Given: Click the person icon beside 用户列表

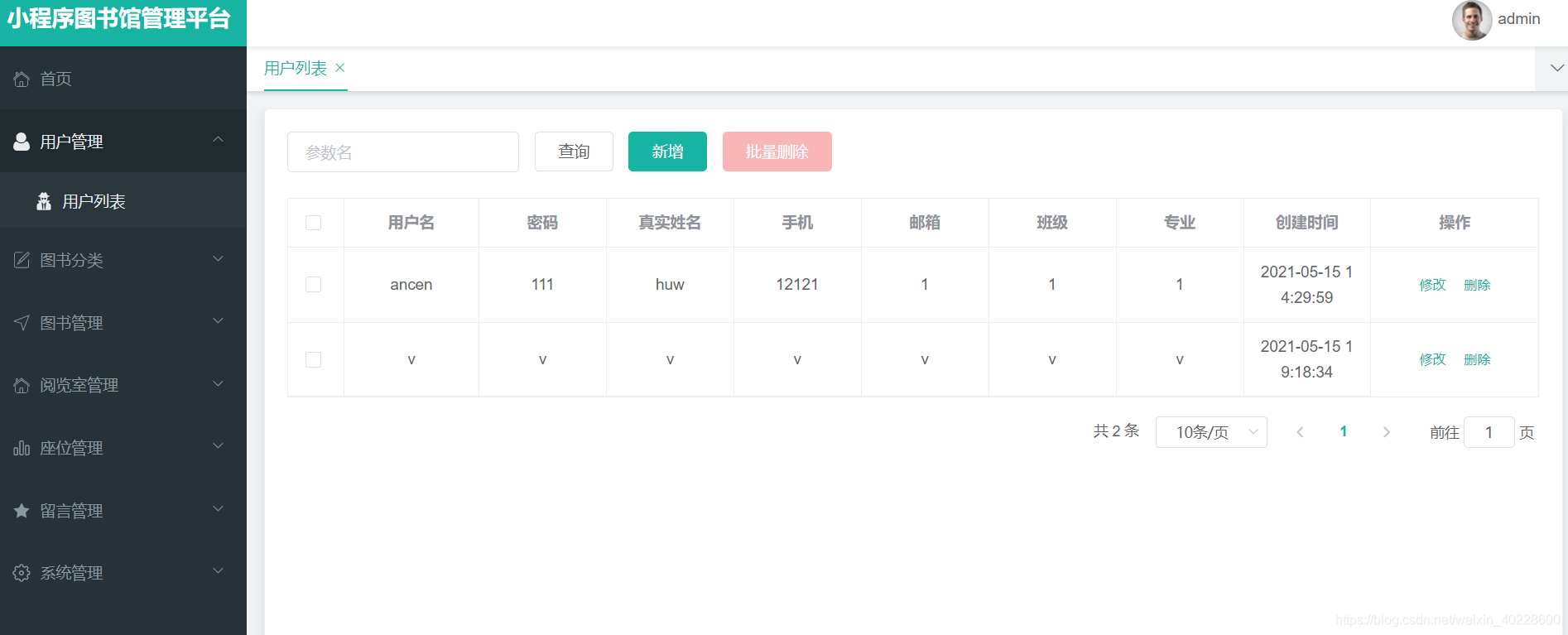Looking at the screenshot, I should [x=44, y=201].
